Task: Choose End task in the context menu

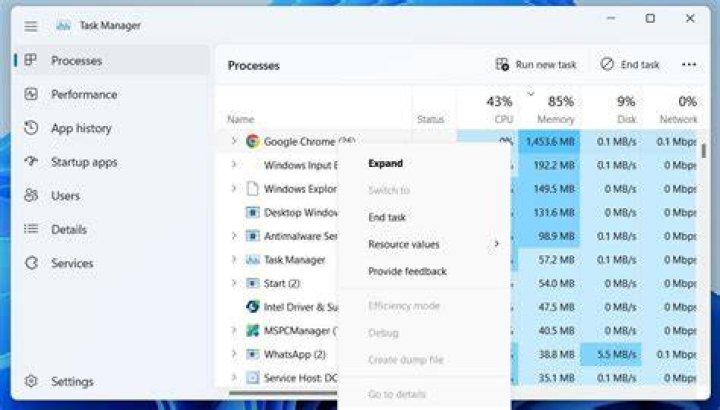Action: coord(387,217)
